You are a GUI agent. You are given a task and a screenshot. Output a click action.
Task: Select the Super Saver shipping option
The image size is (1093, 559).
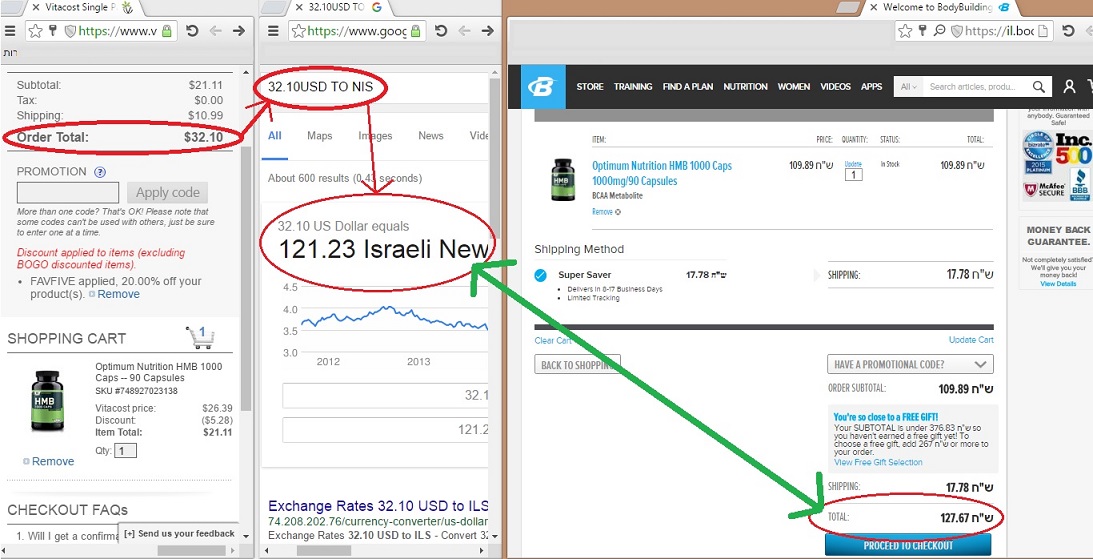click(541, 275)
